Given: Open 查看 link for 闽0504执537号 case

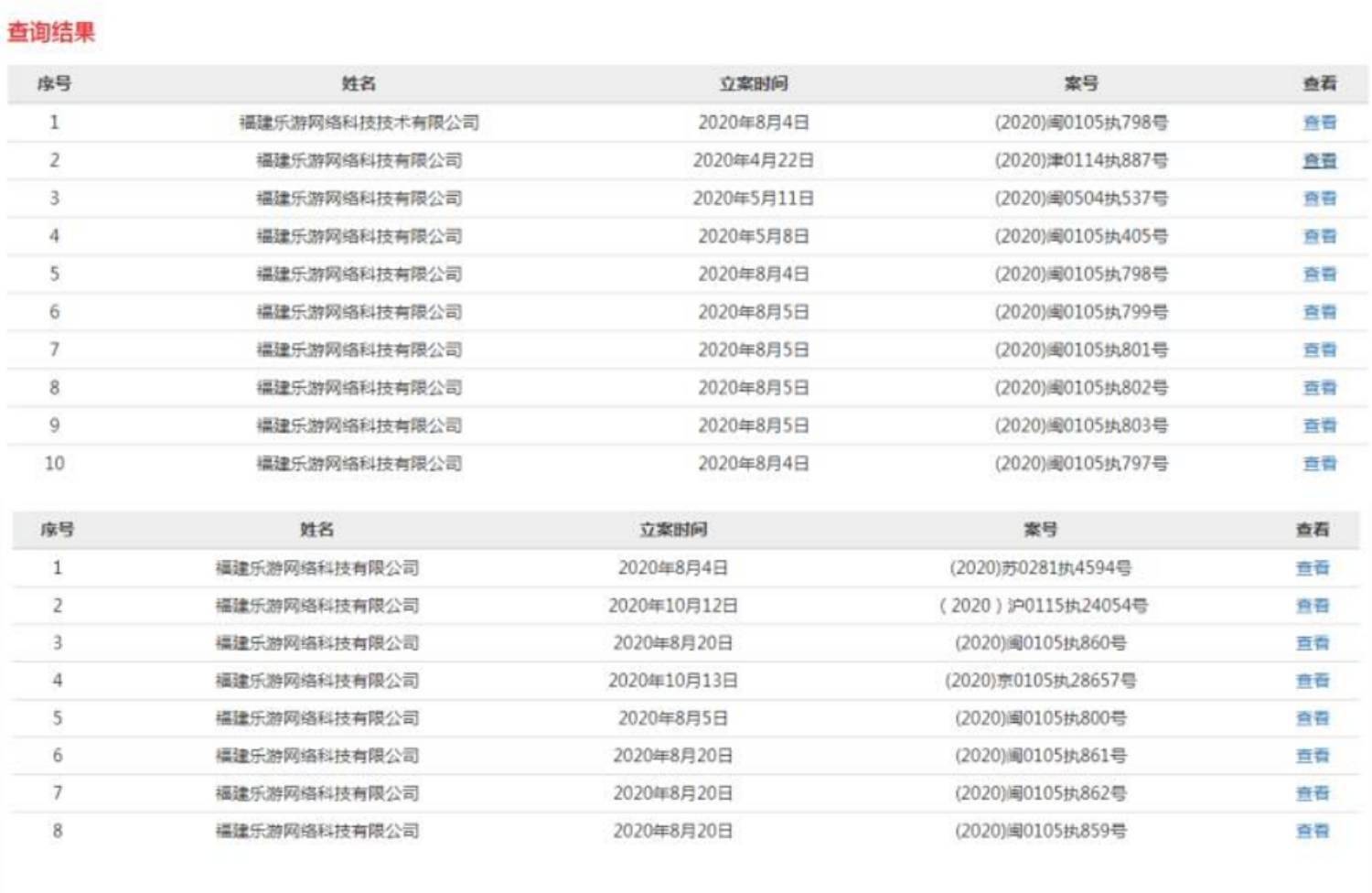Looking at the screenshot, I should click(x=1319, y=199).
